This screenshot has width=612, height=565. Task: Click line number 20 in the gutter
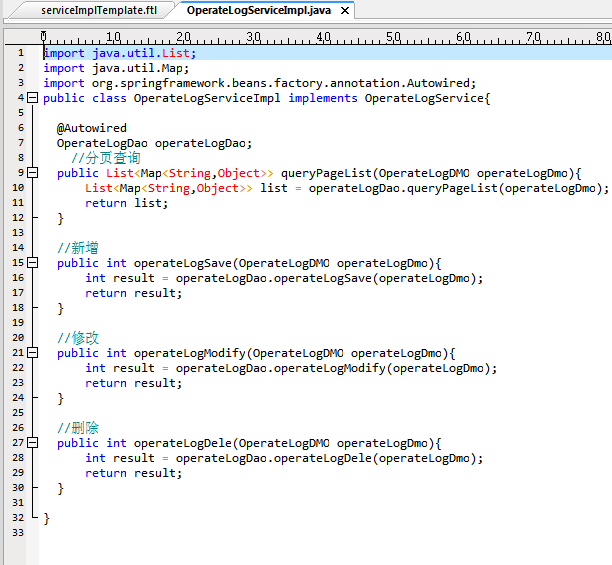tap(18, 338)
